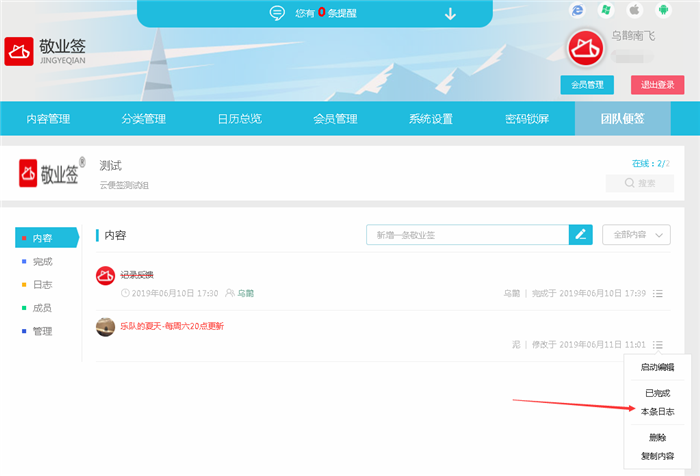This screenshot has width=700, height=476.
Task: Select 内容 in the left sidebar
Action: click(47, 238)
